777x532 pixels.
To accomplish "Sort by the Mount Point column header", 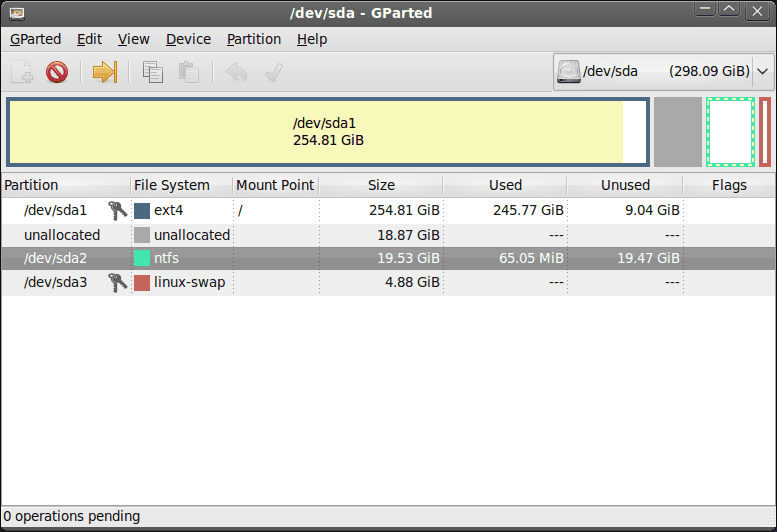I will 276,185.
